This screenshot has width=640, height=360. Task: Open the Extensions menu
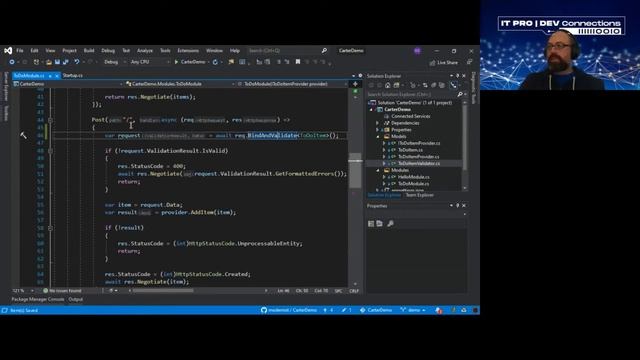pos(188,51)
